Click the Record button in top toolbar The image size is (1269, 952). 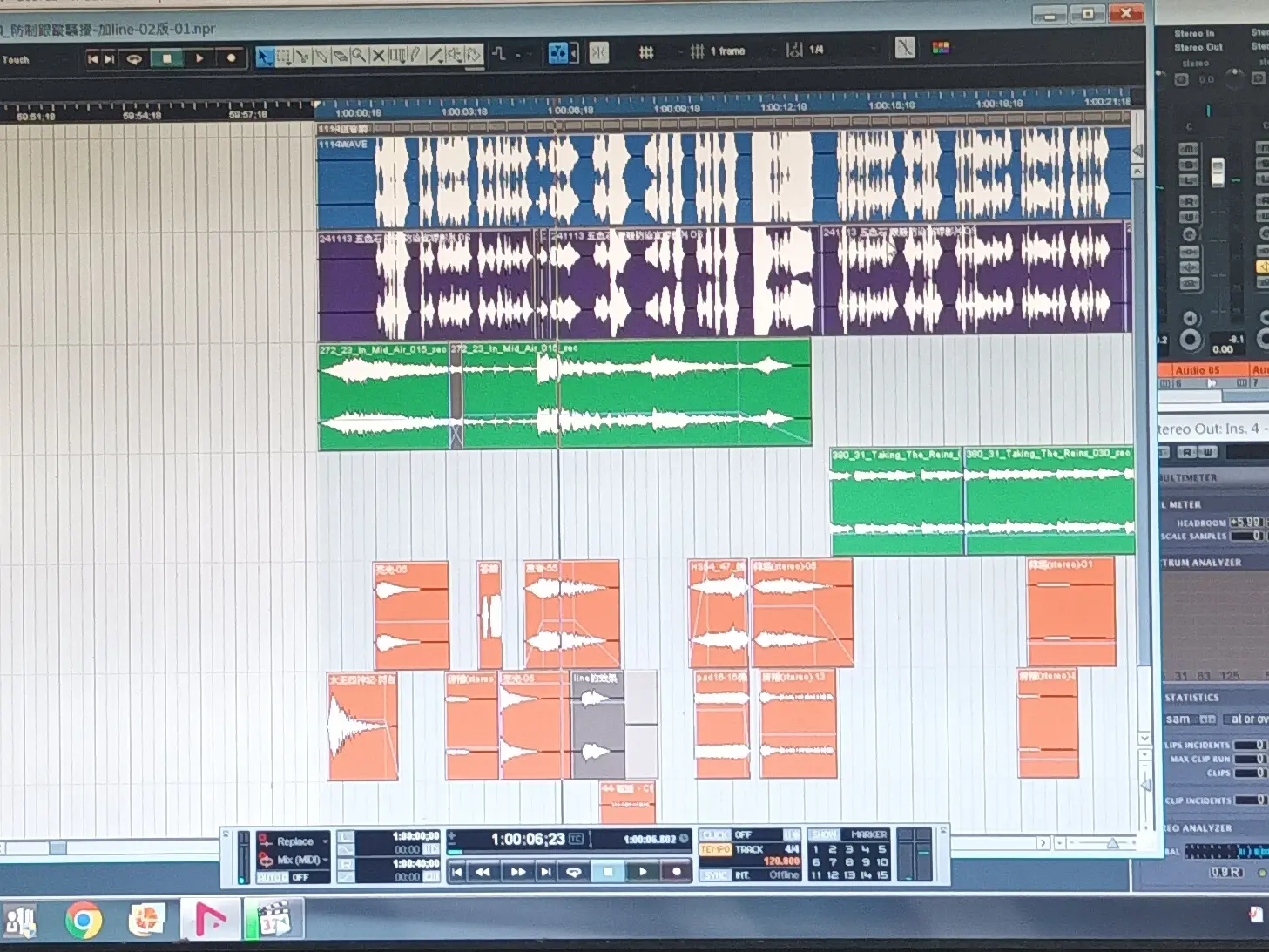pos(231,58)
